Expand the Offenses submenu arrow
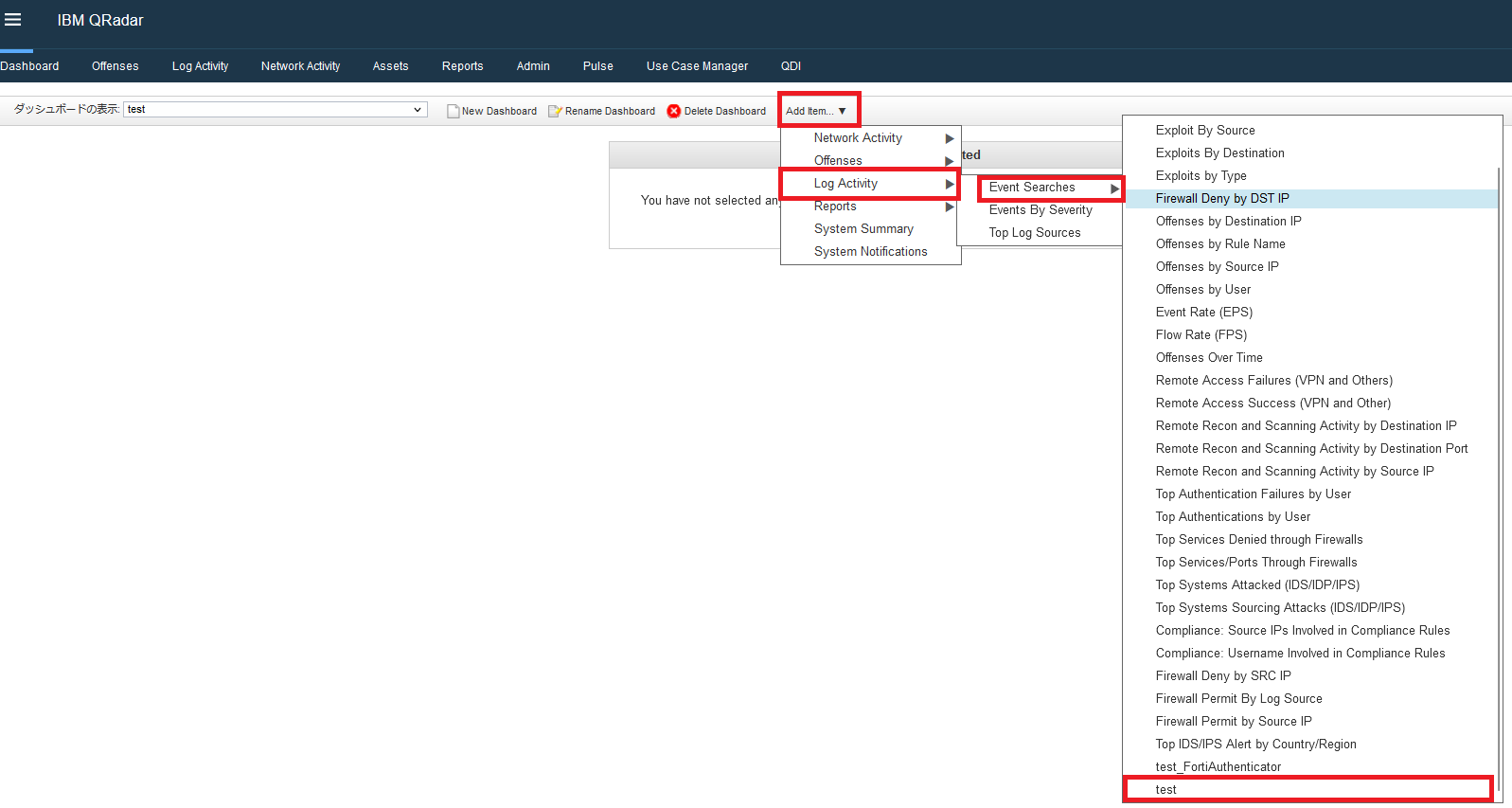The image size is (1512, 808). (950, 161)
